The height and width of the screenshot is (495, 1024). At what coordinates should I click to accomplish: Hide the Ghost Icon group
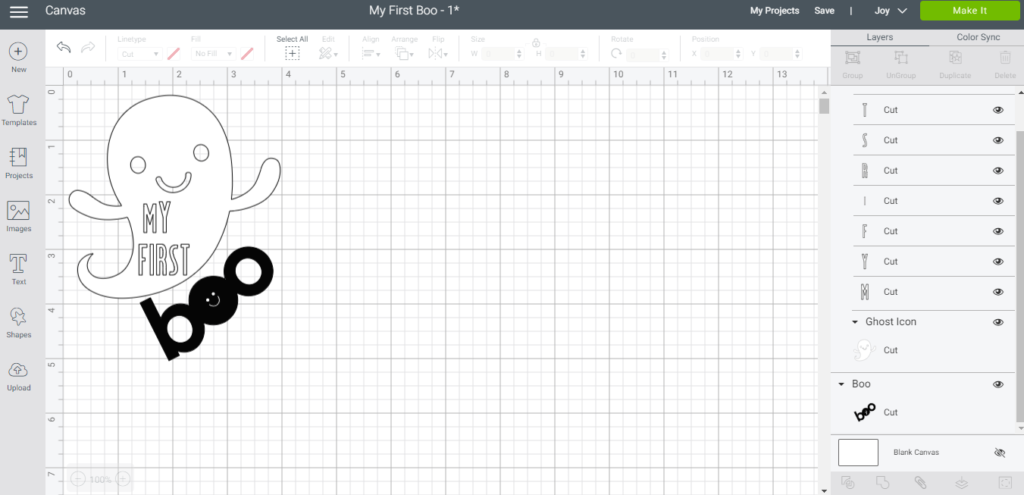pyautogui.click(x=998, y=322)
